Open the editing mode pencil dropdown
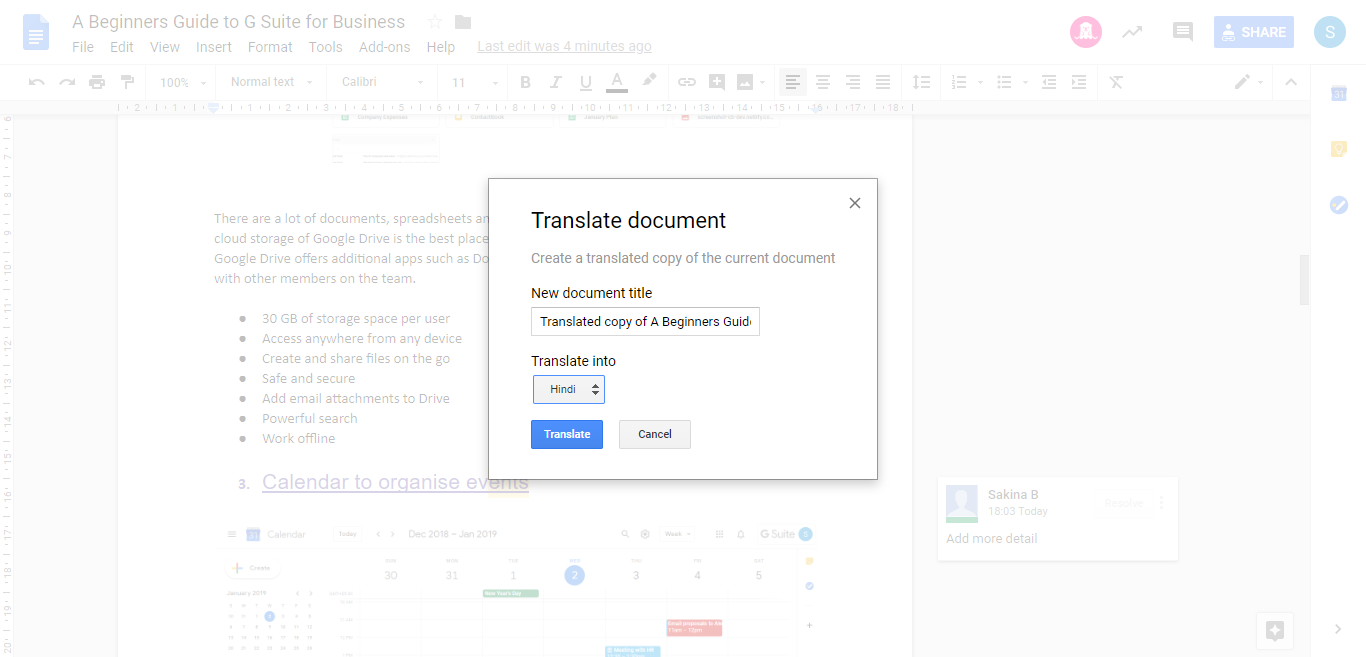 1249,82
